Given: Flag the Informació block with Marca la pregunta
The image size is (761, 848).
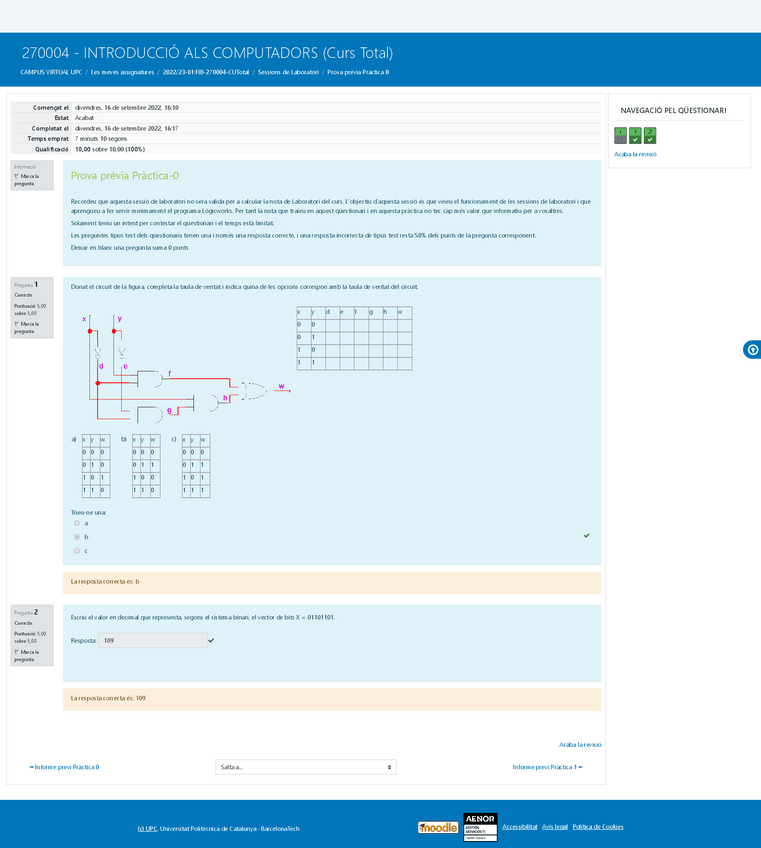Looking at the screenshot, I should tap(26, 180).
